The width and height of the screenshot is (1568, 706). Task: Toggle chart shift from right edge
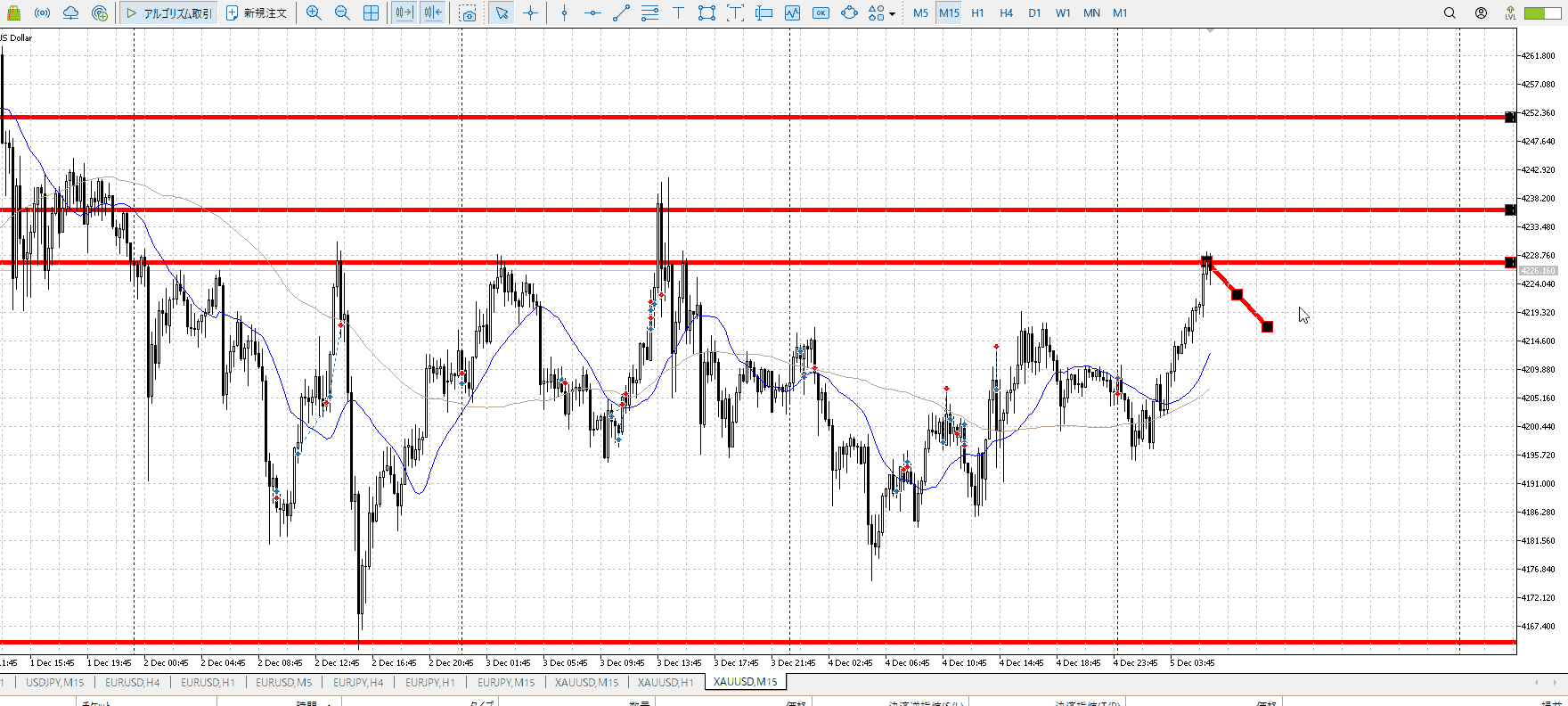click(x=433, y=13)
